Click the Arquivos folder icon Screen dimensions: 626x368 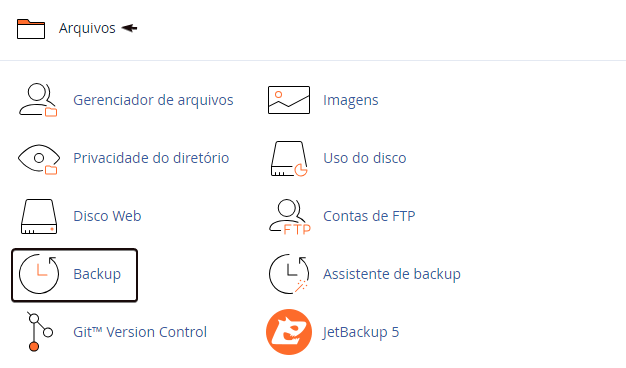click(x=31, y=29)
